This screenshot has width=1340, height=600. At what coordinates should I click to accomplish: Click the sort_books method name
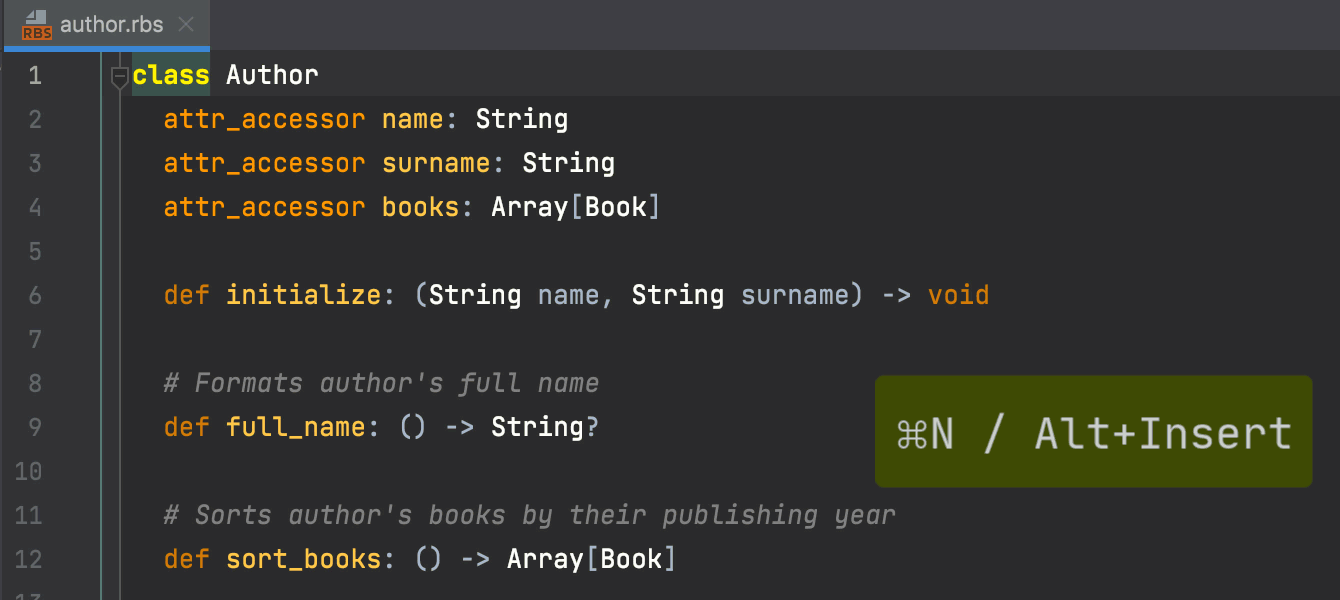tap(303, 559)
